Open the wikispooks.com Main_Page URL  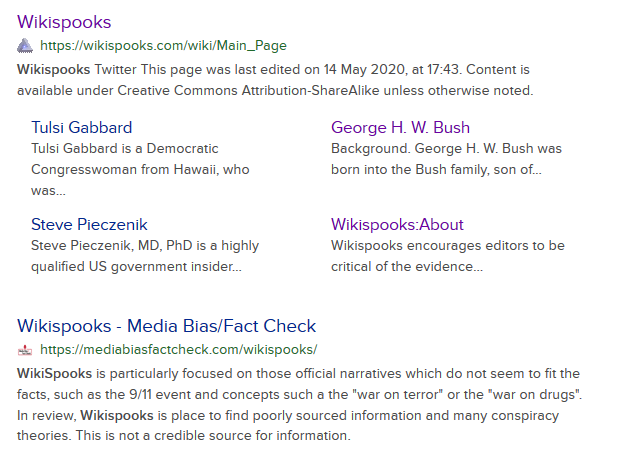pos(163,46)
